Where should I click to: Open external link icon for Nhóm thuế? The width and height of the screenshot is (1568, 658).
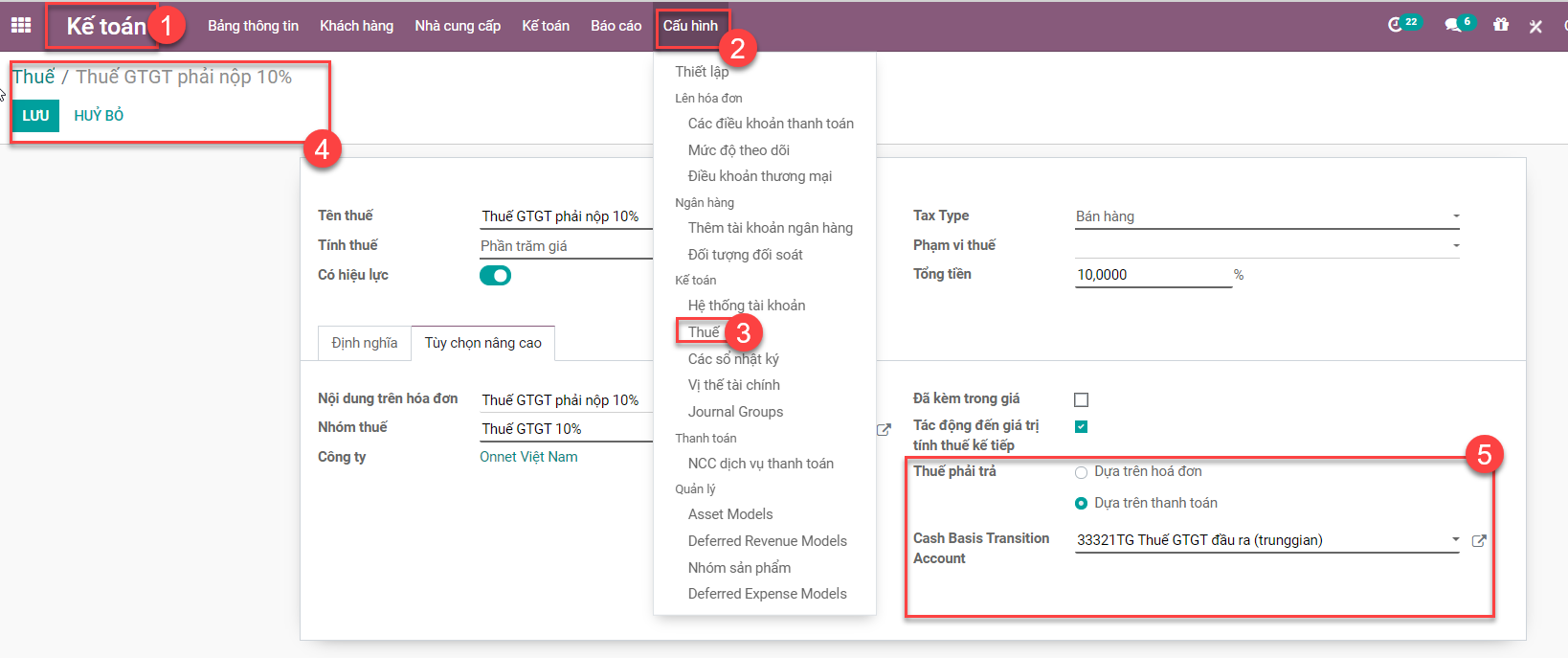[884, 430]
